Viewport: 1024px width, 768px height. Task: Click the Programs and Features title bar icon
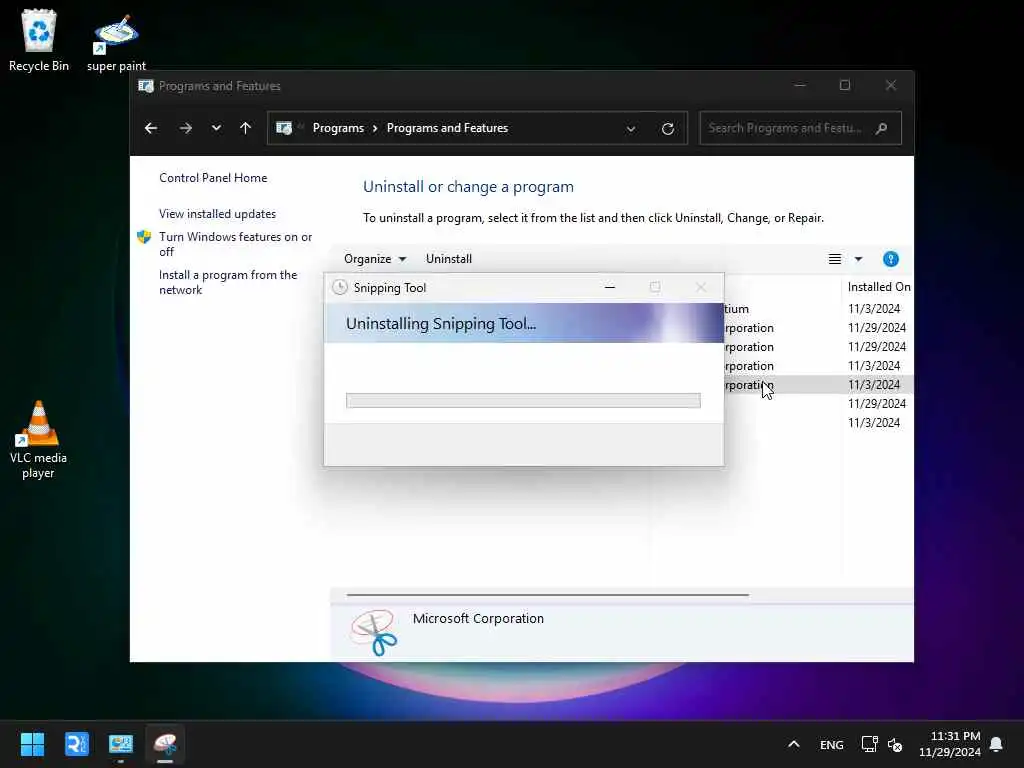click(x=146, y=86)
